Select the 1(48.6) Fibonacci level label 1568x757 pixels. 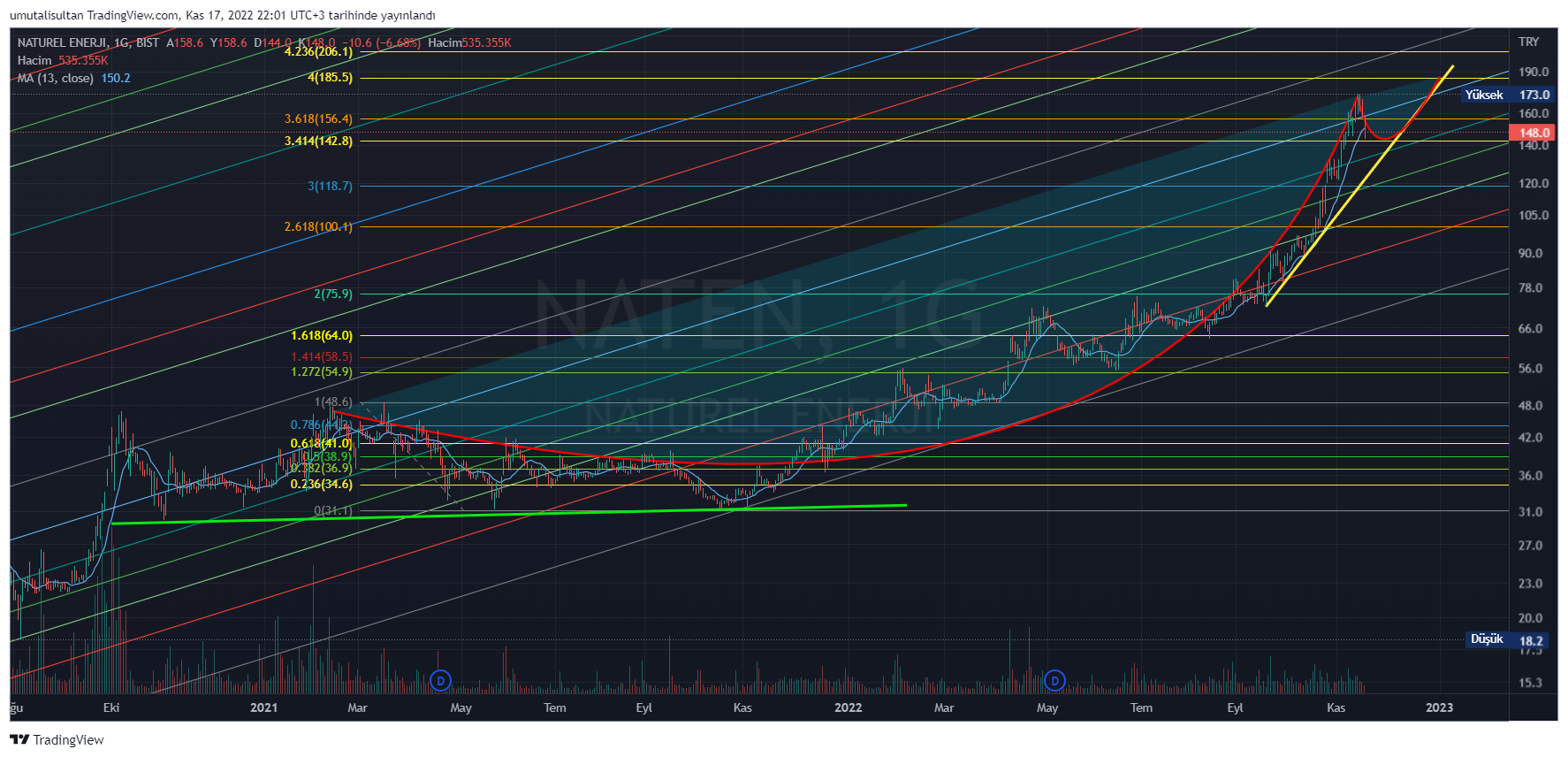[x=333, y=401]
